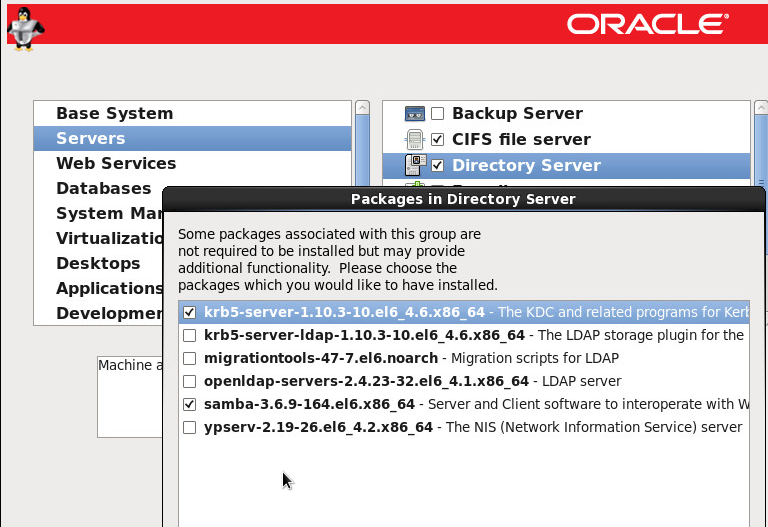Select Applications category

pyautogui.click(x=98, y=288)
